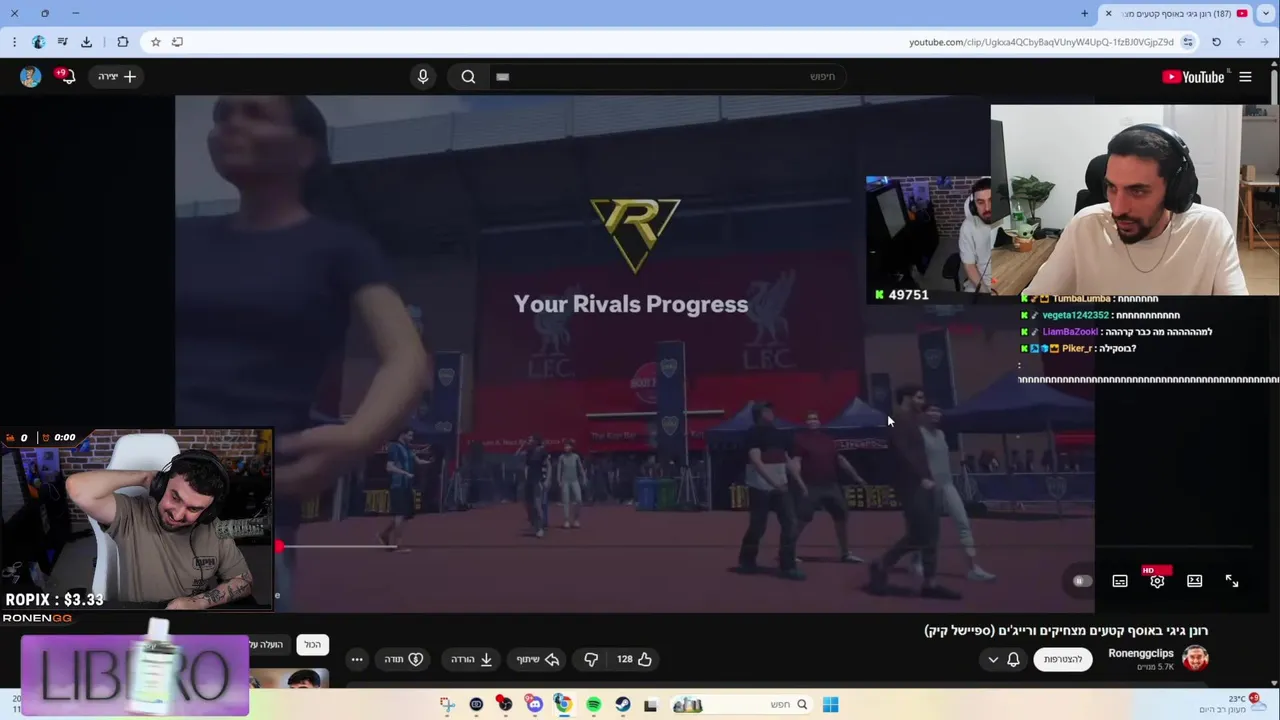Select the YouTube clip browser tab
The width and height of the screenshot is (1280, 720).
pos(1176,13)
